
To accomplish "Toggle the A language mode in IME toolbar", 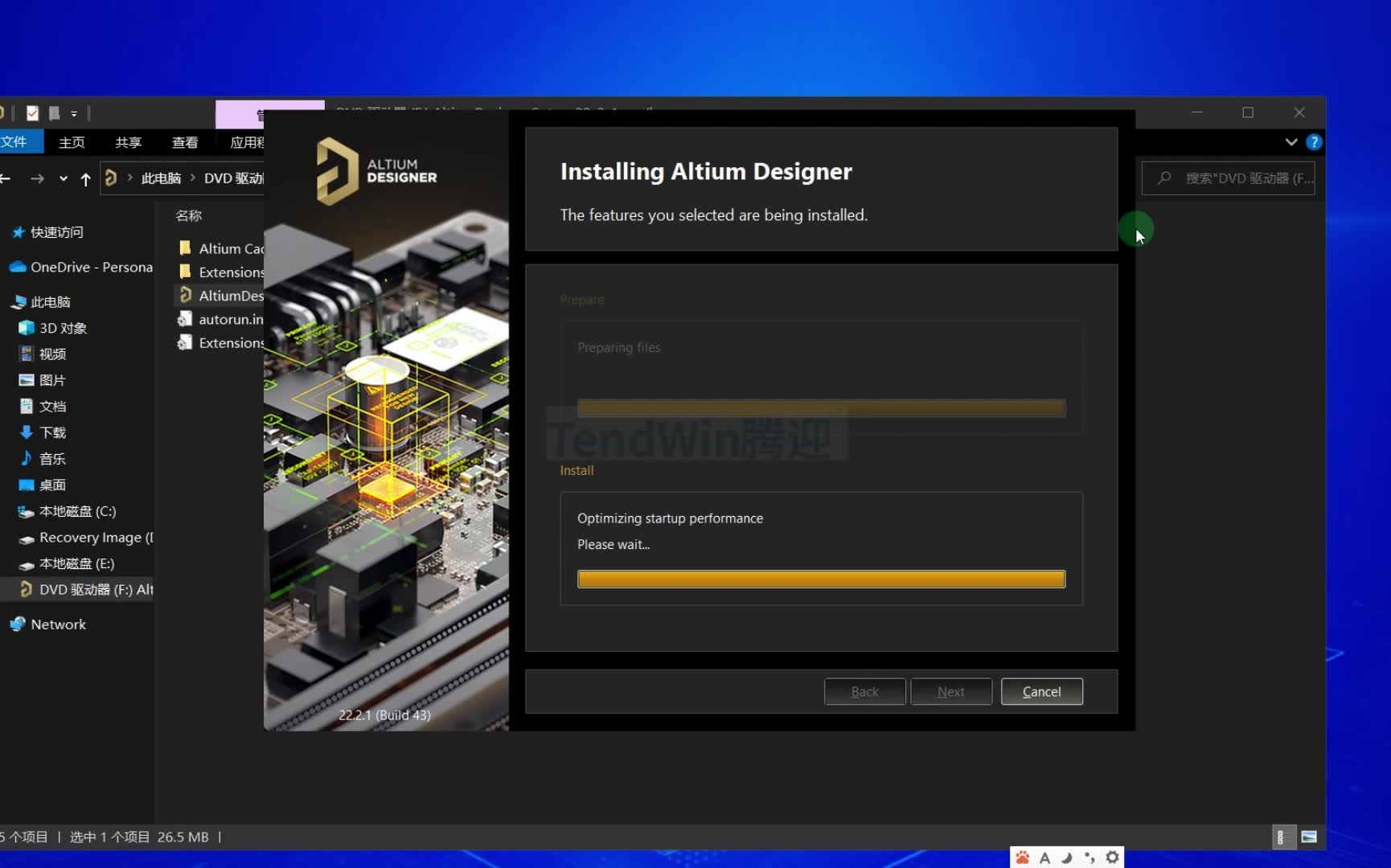I will pos(1044,858).
